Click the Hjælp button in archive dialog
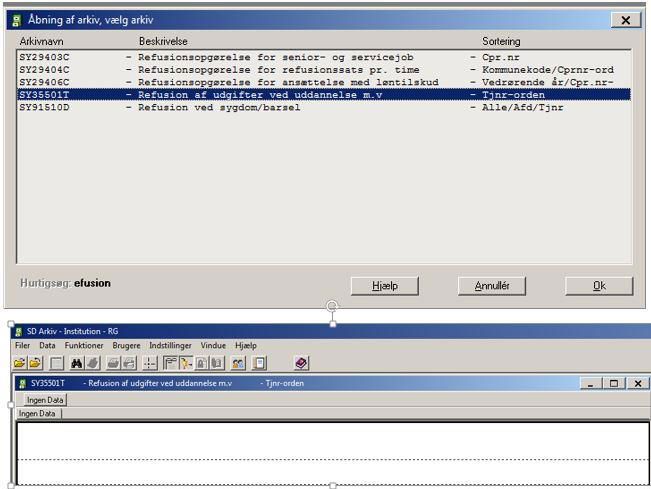The height and width of the screenshot is (489, 651). (x=385, y=286)
